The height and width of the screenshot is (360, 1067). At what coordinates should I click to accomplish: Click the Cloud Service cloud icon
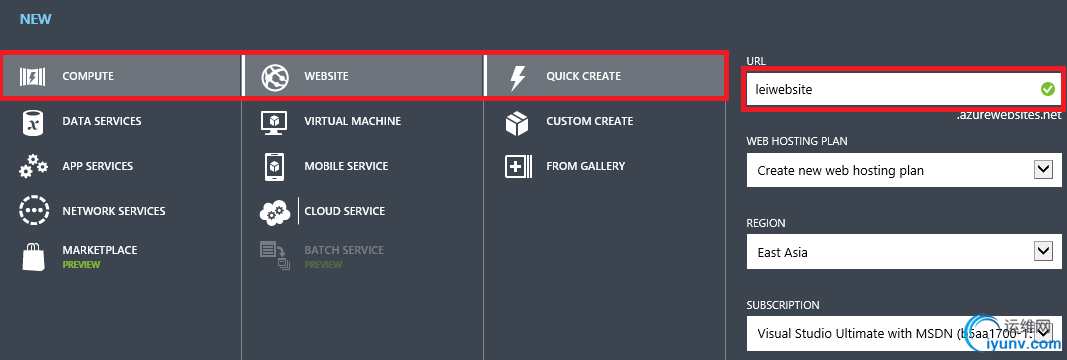coord(276,212)
